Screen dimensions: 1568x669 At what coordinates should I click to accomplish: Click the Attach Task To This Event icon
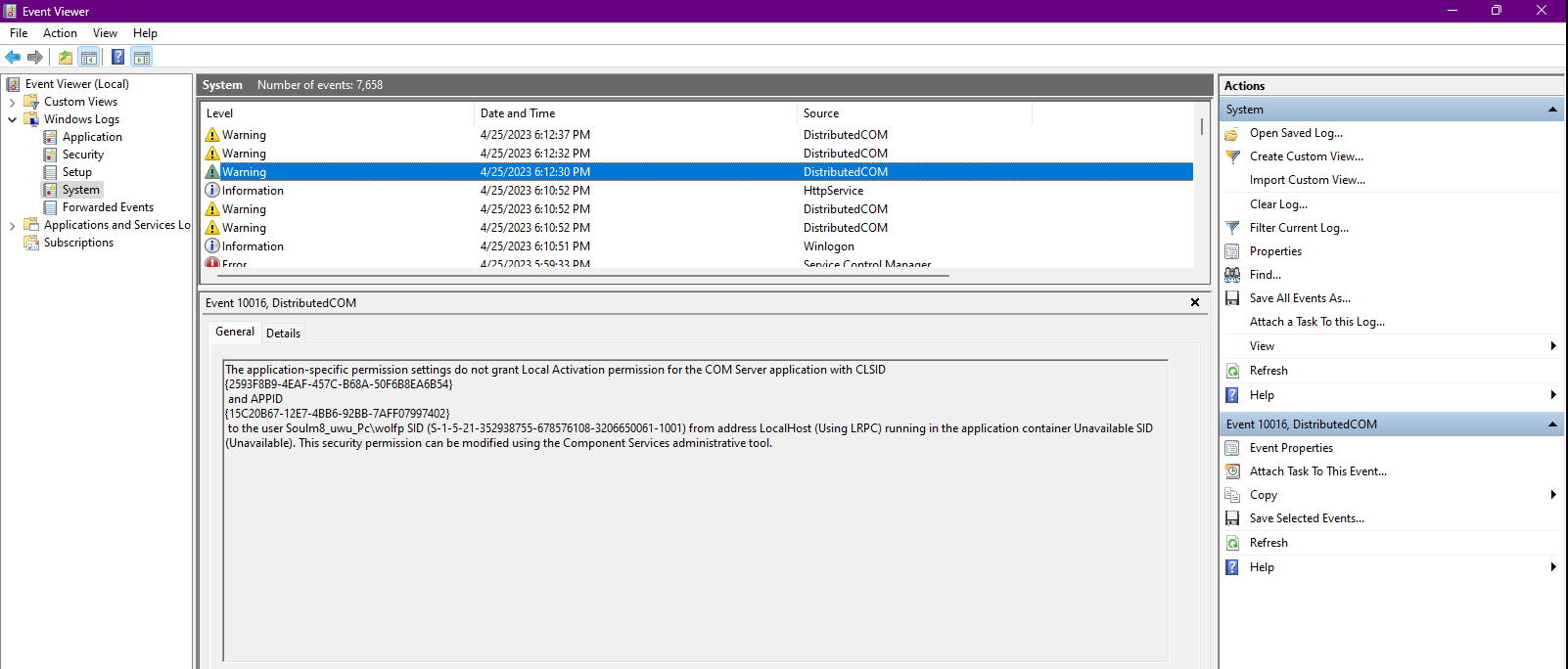(x=1232, y=471)
